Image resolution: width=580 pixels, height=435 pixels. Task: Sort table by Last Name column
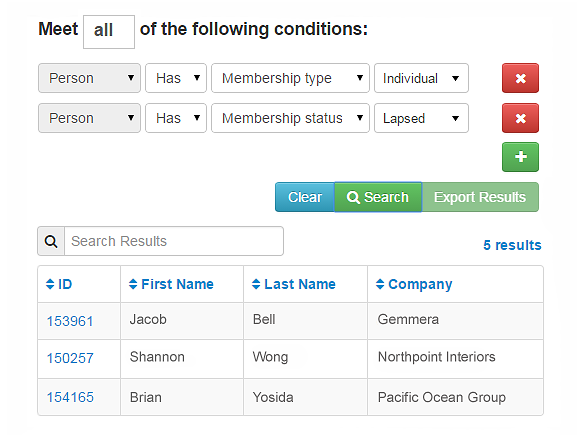pyautogui.click(x=294, y=284)
